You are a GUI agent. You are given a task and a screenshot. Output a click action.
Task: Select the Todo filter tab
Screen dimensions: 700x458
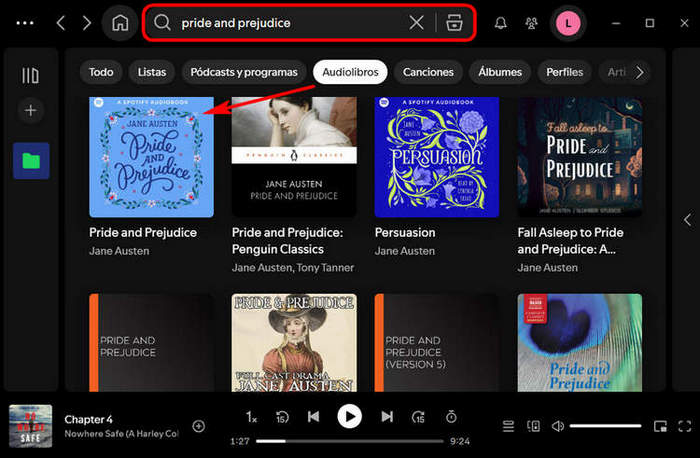coord(101,72)
